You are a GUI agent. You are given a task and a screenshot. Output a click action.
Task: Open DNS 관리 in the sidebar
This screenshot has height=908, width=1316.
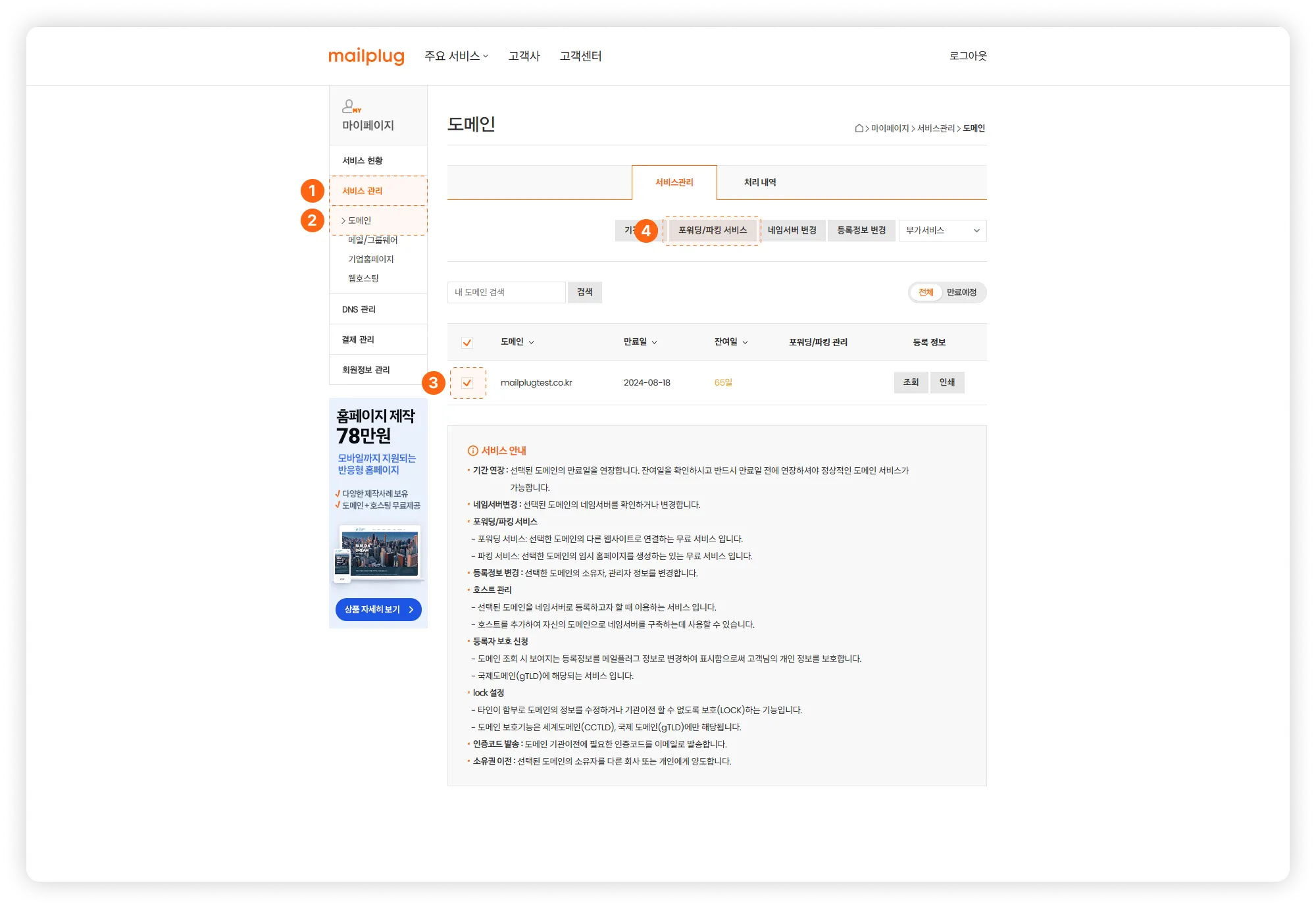[359, 309]
